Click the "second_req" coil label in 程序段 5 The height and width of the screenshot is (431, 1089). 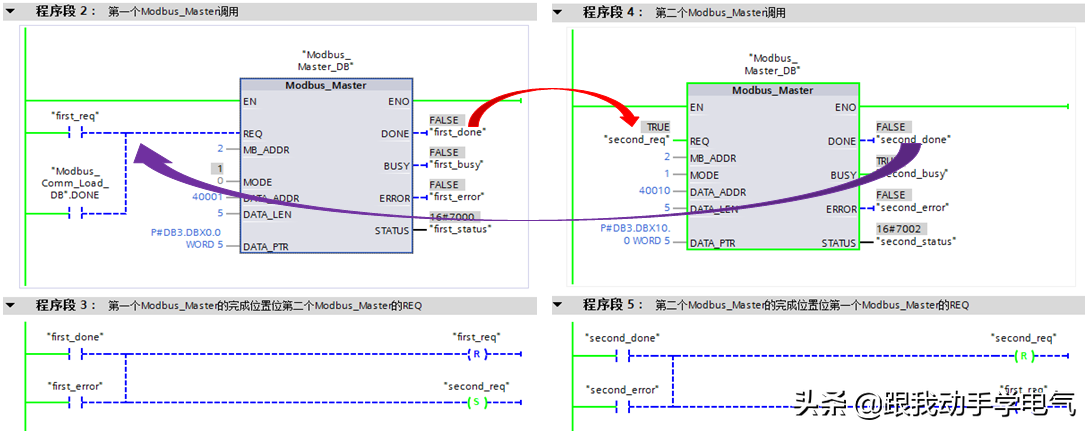(1024, 338)
